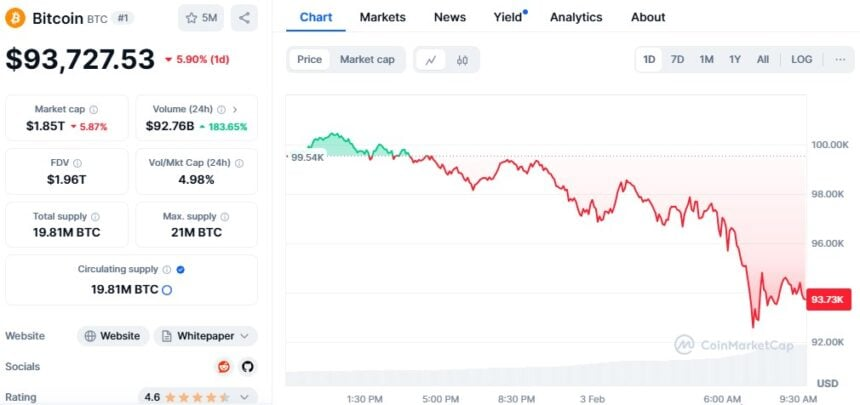Open Bitcoin's Reddit social link

click(x=224, y=366)
